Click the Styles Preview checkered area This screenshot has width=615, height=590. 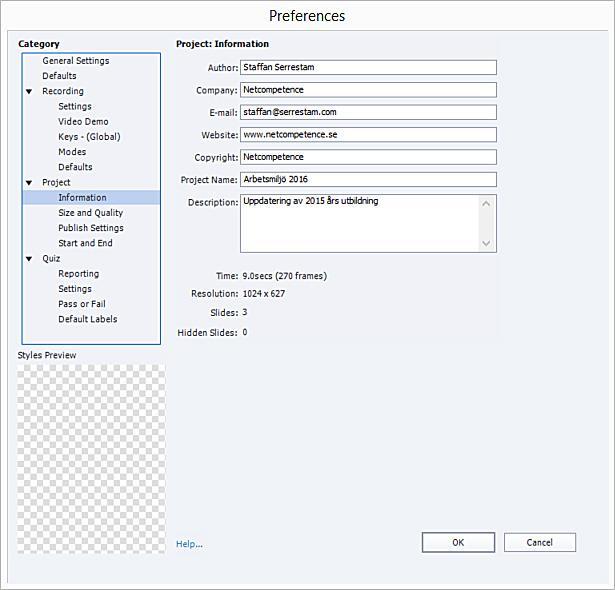(x=91, y=459)
